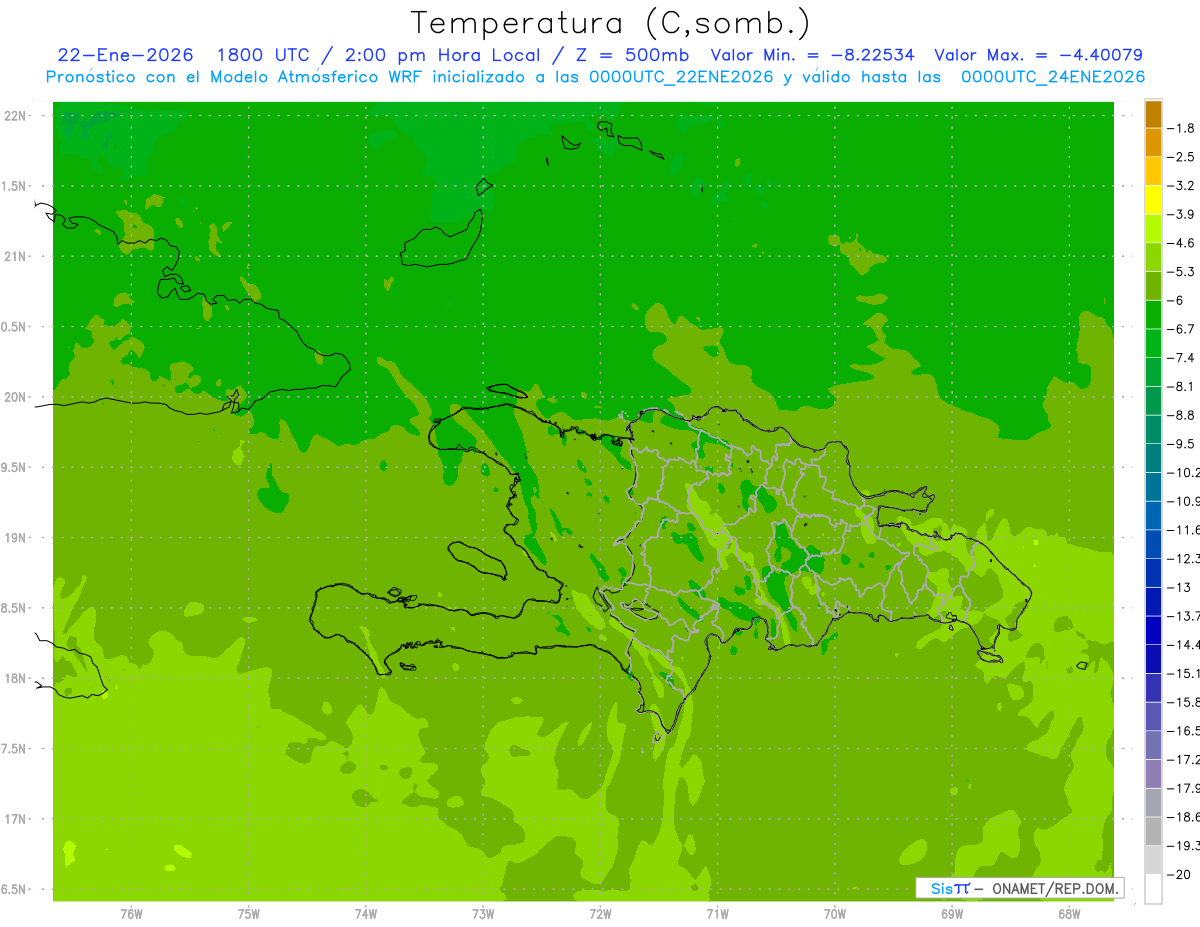Click the "-2.5" colorbar value
This screenshot has height=927, width=1200.
1182,157
